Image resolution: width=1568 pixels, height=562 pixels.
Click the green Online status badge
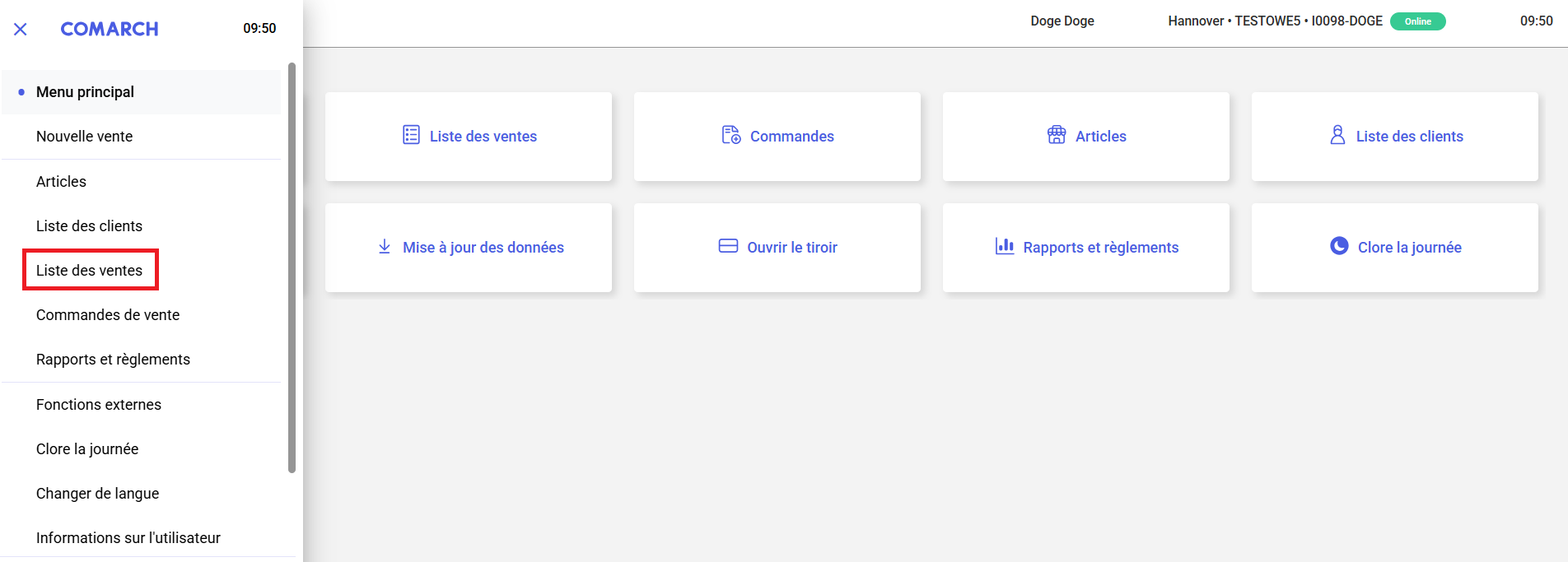pyautogui.click(x=1417, y=21)
